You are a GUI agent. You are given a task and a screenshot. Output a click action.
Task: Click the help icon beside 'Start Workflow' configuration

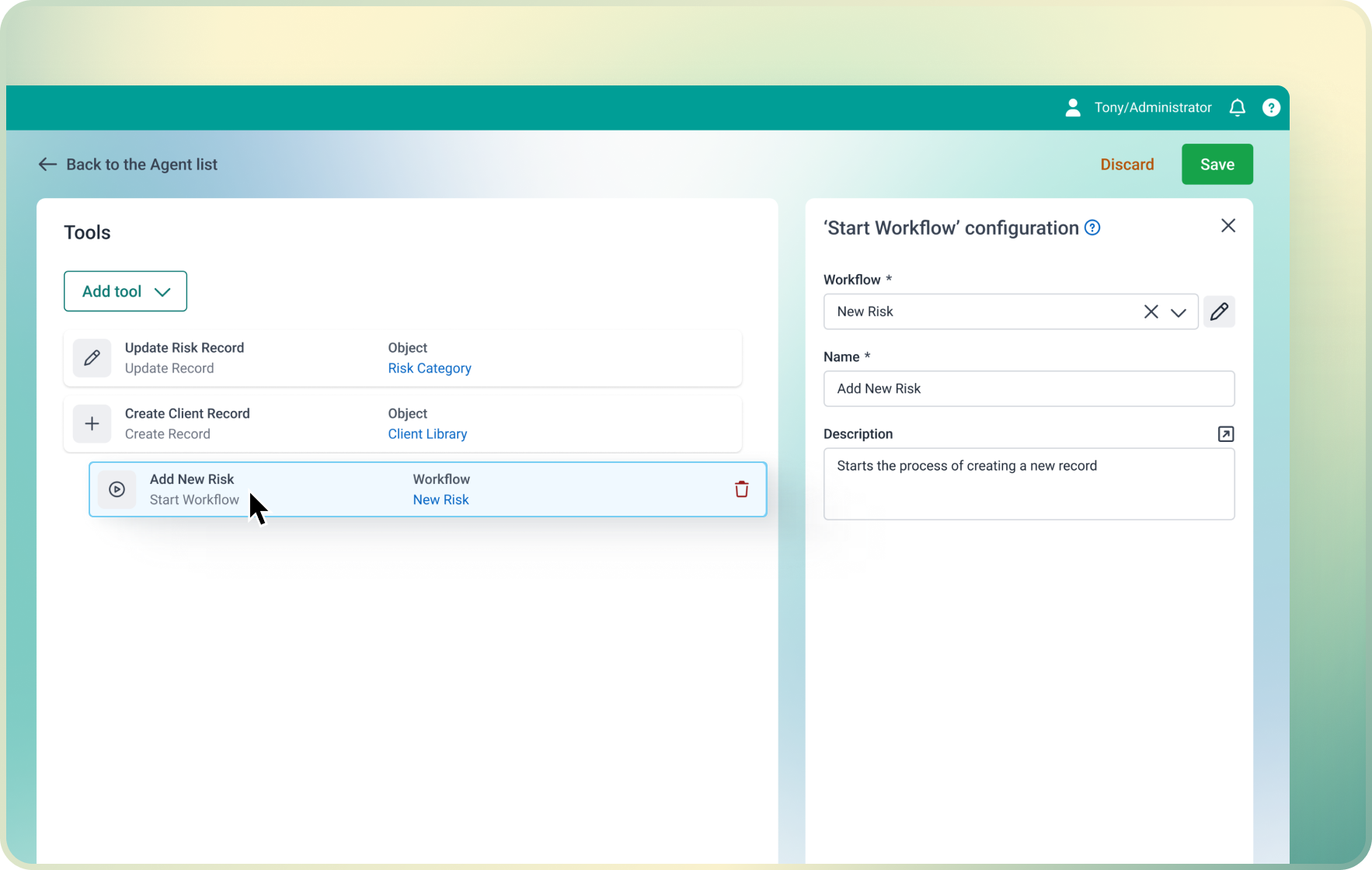(1092, 228)
